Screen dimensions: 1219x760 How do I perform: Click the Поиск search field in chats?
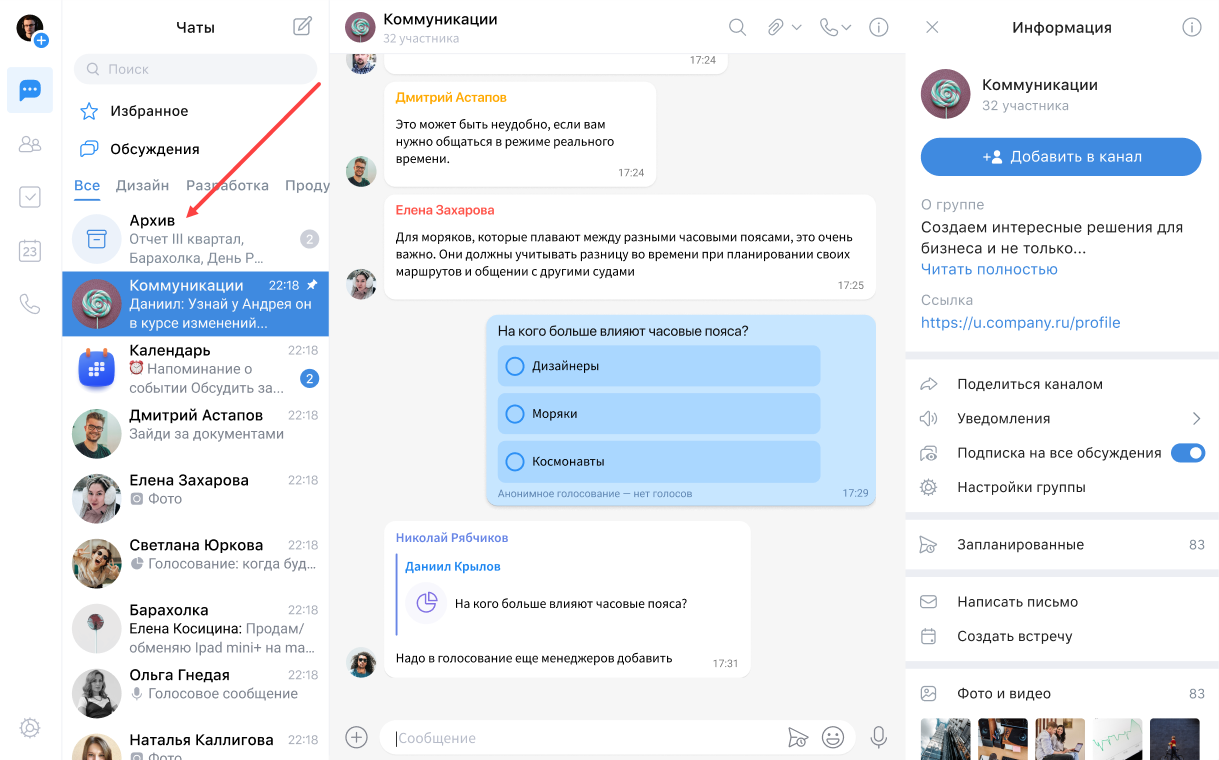[195, 69]
